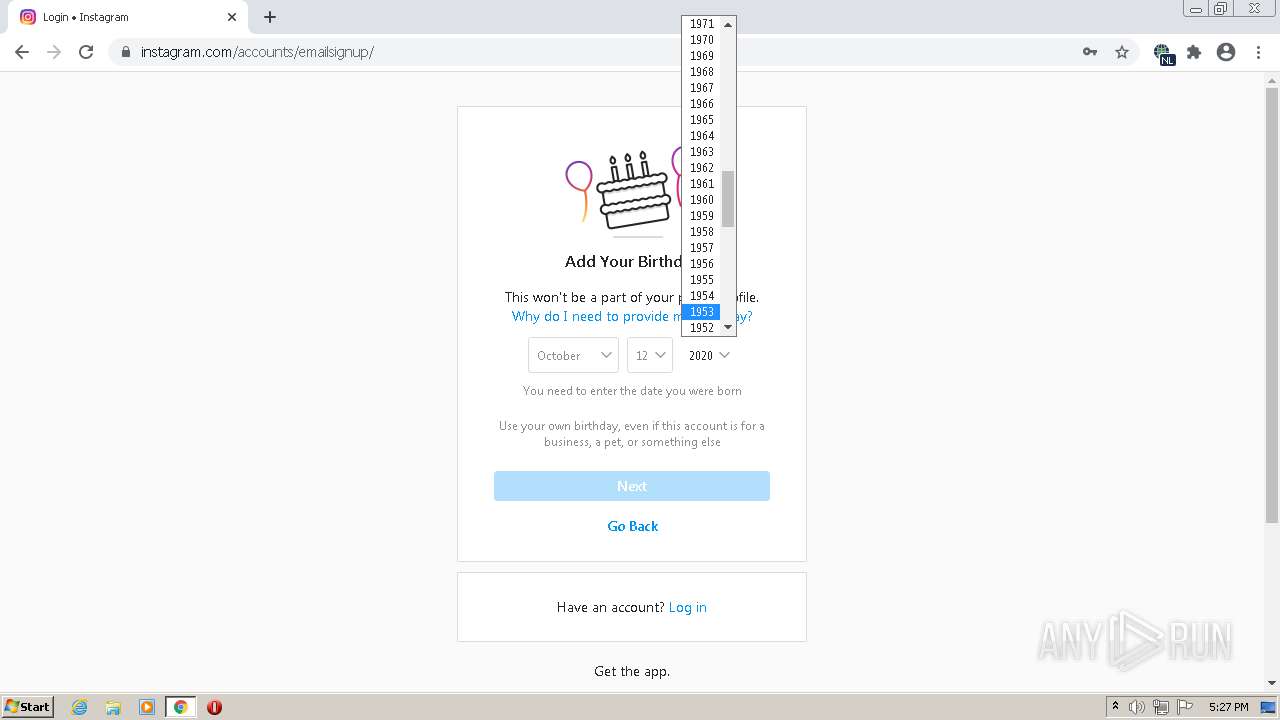Click the Chrome taskbar icon
The height and width of the screenshot is (720, 1280).
point(180,707)
